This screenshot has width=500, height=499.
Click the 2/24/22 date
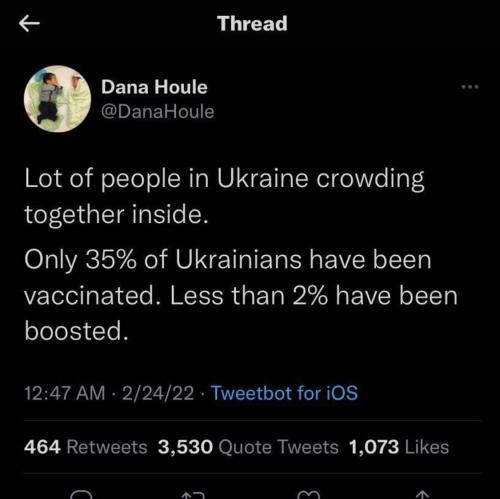coord(158,393)
